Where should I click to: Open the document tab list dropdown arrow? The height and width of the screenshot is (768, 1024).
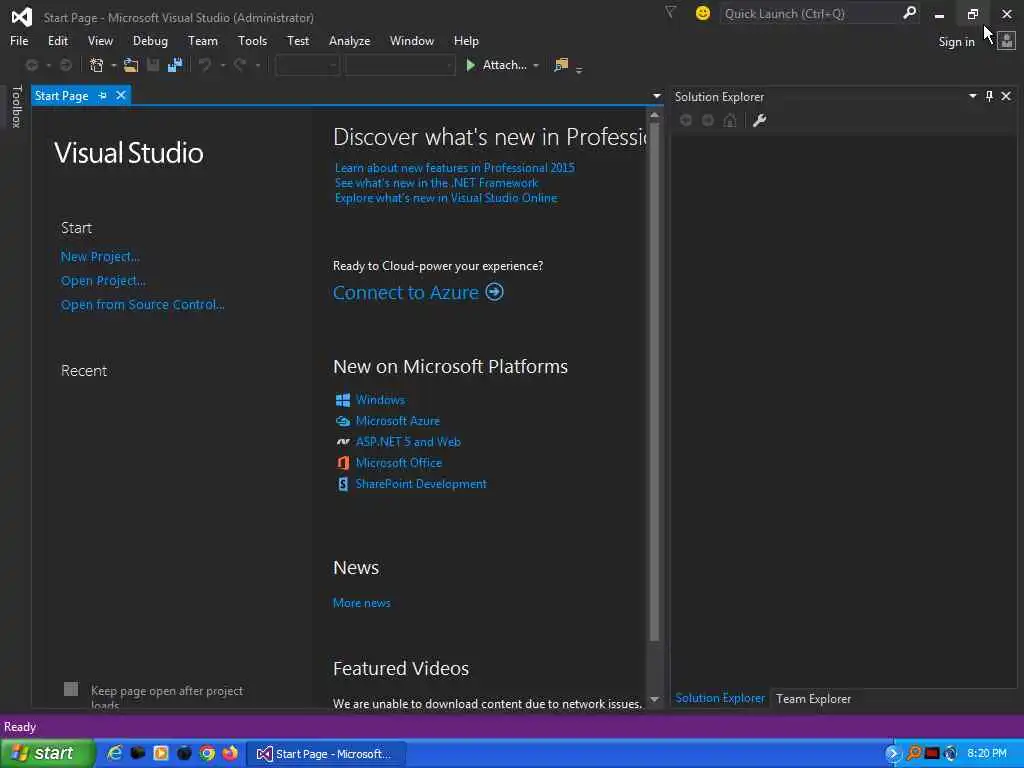click(657, 96)
